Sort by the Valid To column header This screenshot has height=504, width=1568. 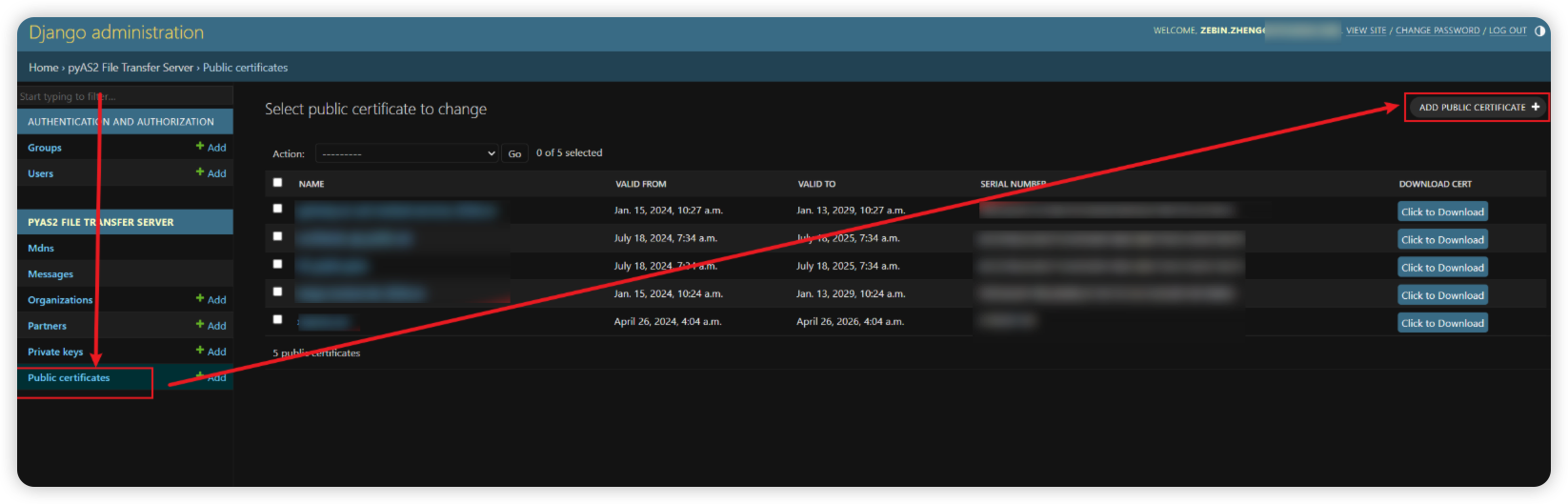[816, 184]
